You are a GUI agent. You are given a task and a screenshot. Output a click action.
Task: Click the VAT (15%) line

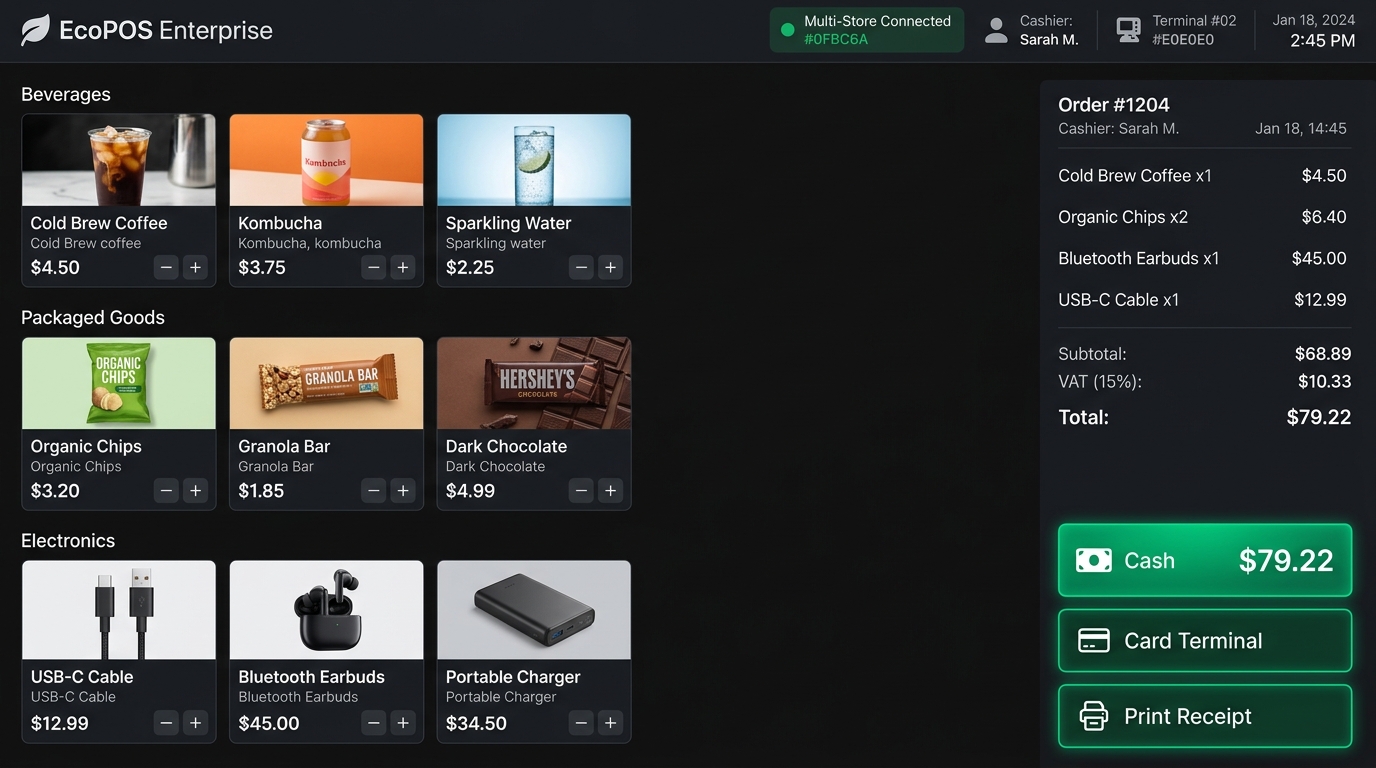[1205, 381]
